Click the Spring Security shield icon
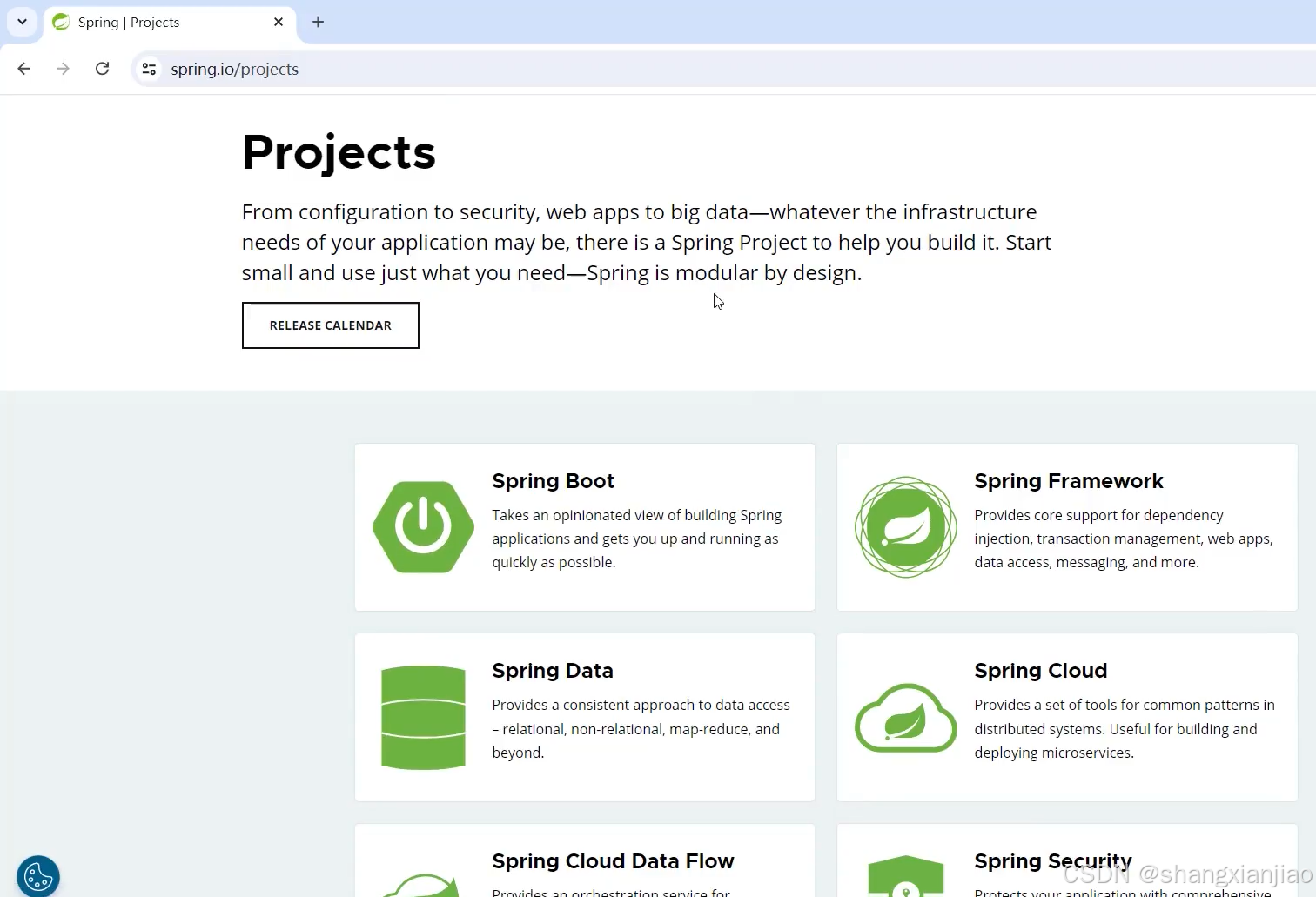Screen dimensions: 1316x897 point(906,876)
